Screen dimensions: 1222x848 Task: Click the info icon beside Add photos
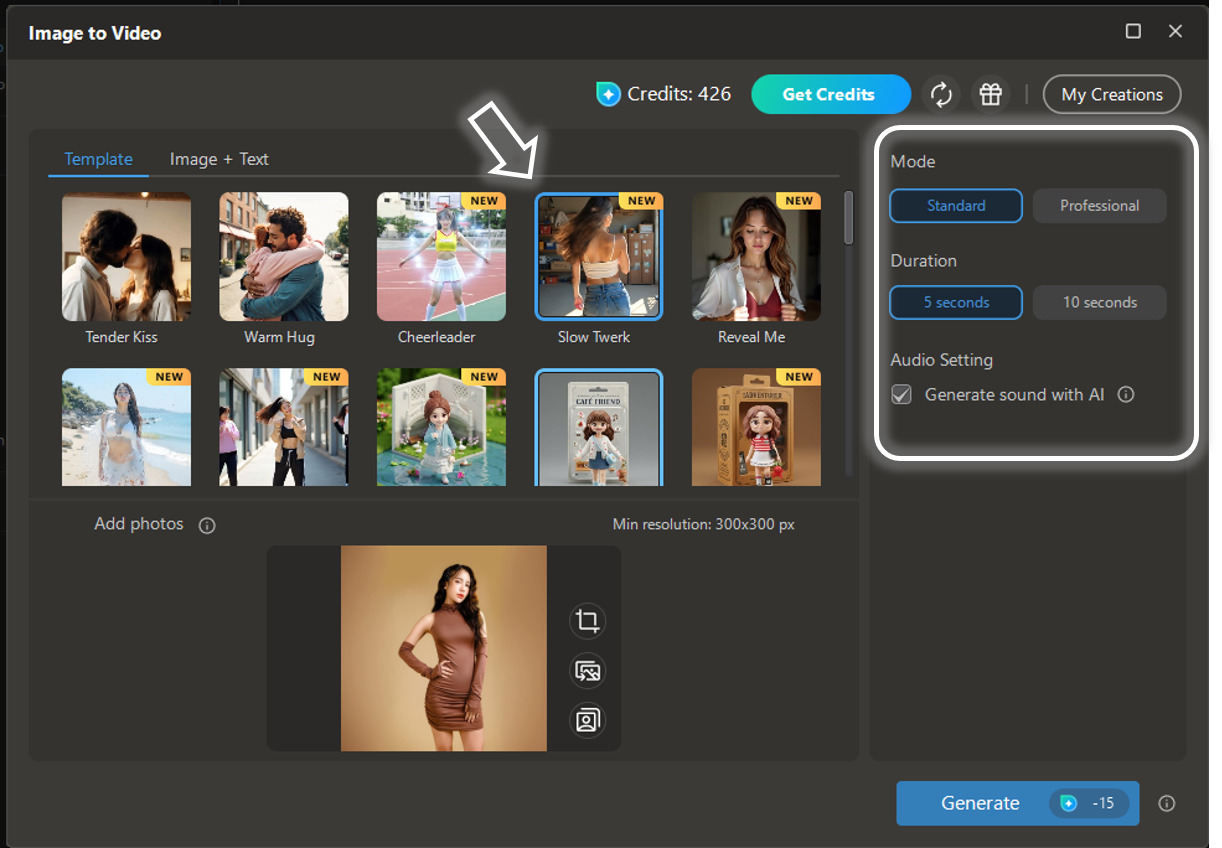[207, 524]
